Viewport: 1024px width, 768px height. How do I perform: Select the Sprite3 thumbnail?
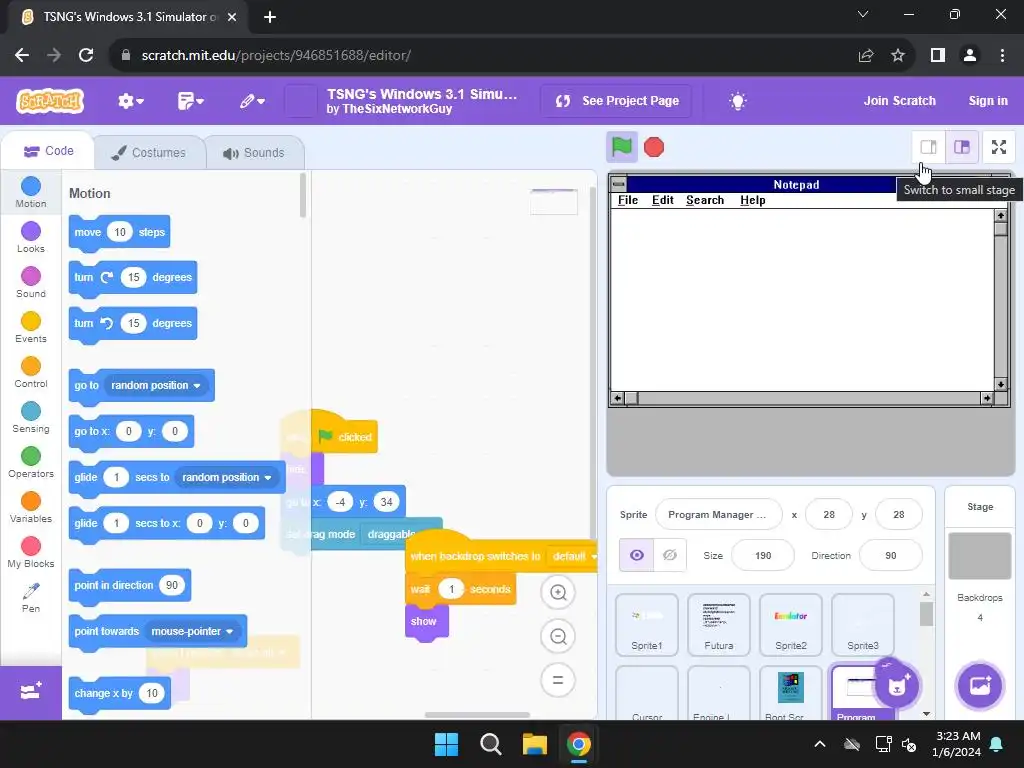pos(863,624)
